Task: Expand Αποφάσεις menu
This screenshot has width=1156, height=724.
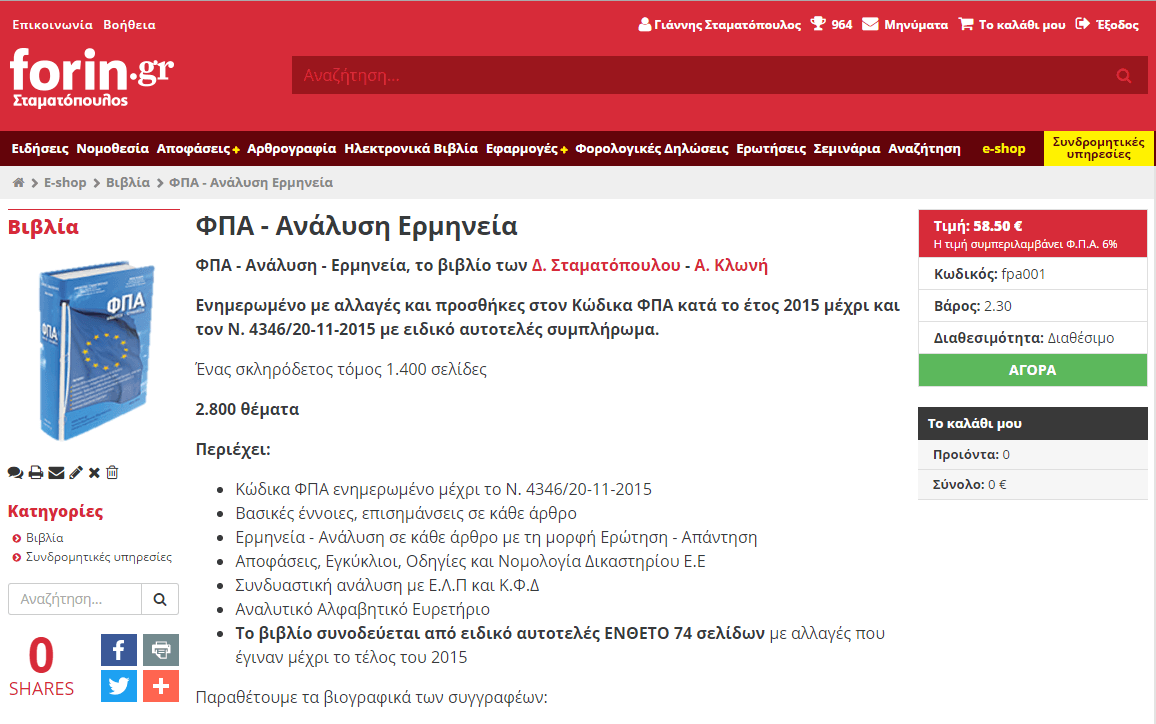Action: [198, 148]
